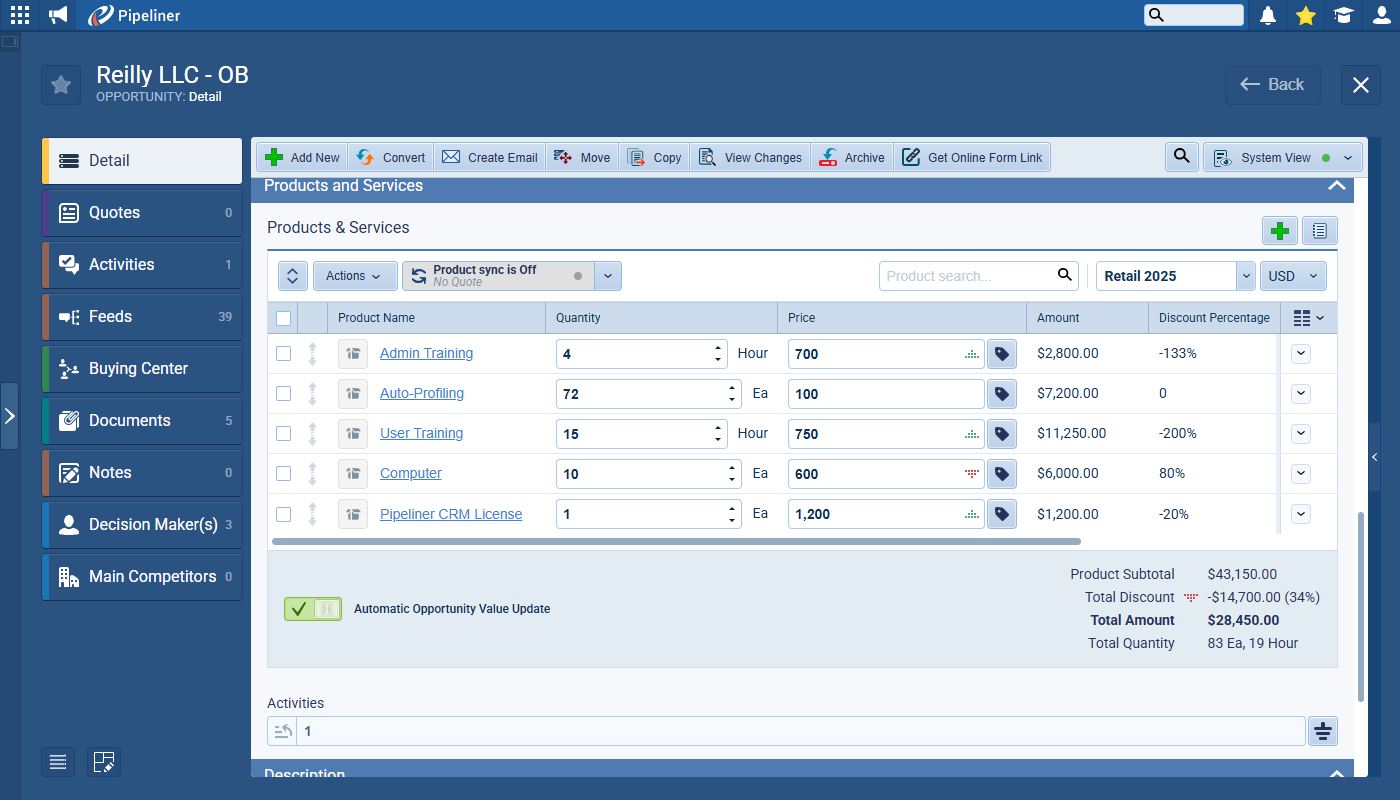1400x800 pixels.
Task: Open the app grid launcher icon
Action: click(x=20, y=15)
